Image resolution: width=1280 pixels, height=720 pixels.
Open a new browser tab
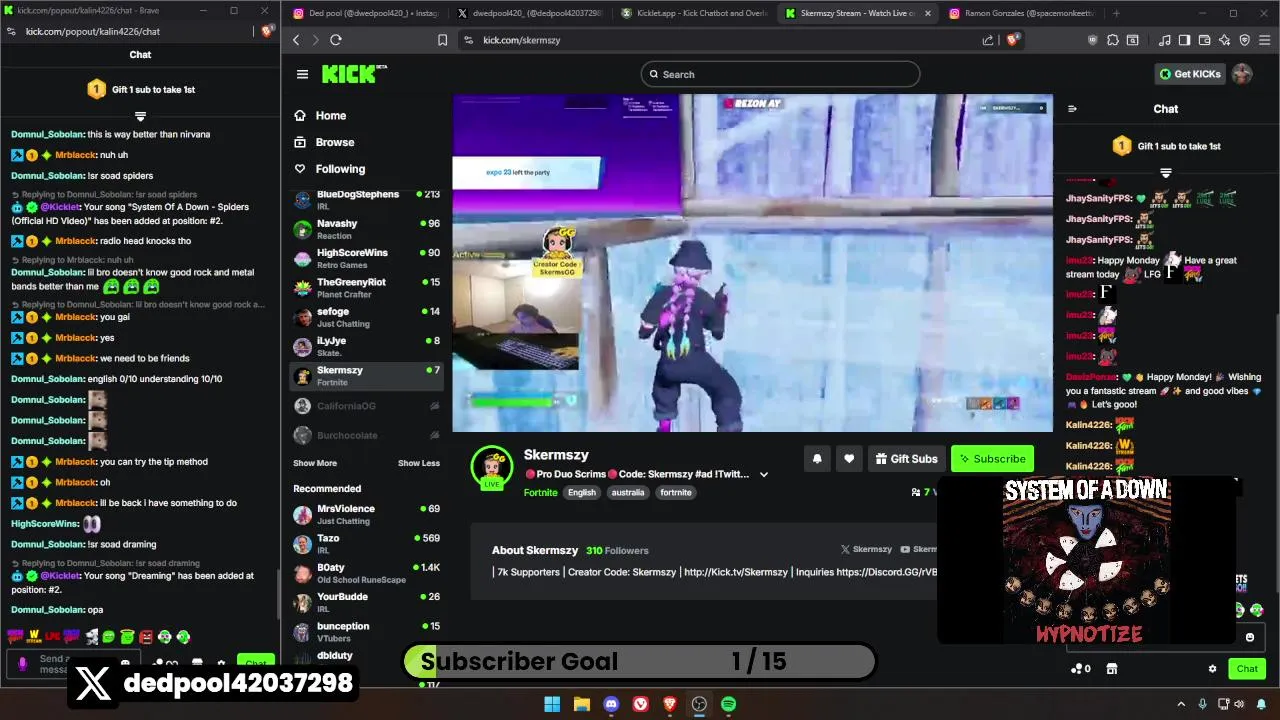pyautogui.click(x=1116, y=13)
